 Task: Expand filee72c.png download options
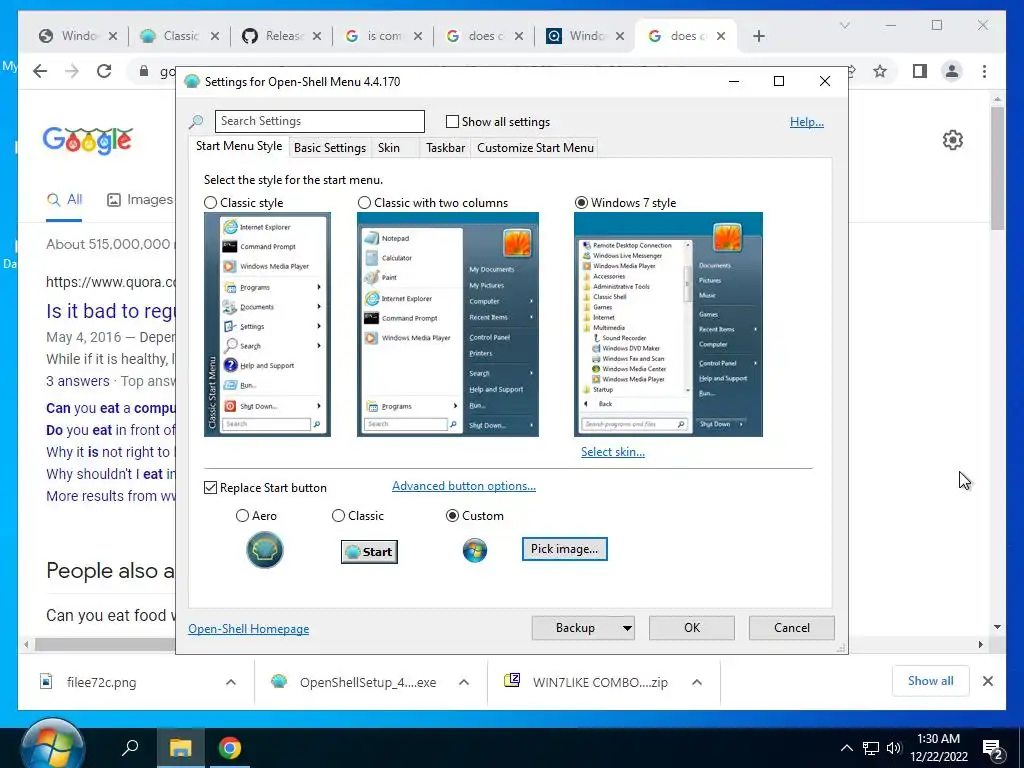click(231, 682)
